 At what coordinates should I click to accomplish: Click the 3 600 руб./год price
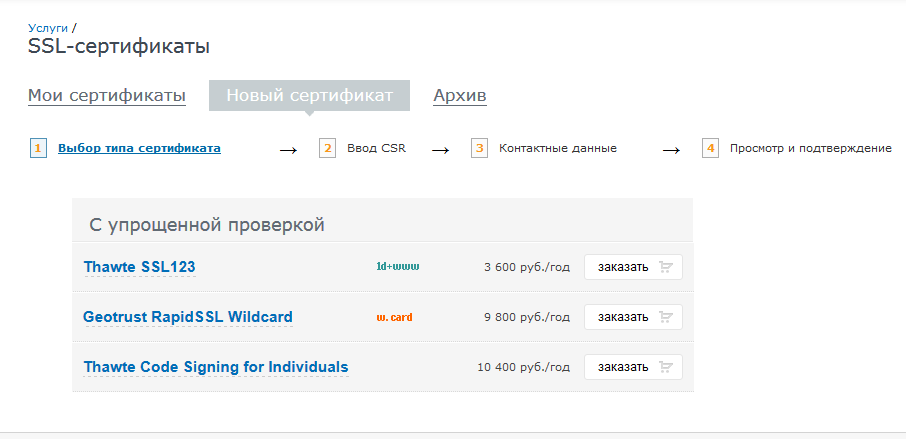[x=527, y=267]
